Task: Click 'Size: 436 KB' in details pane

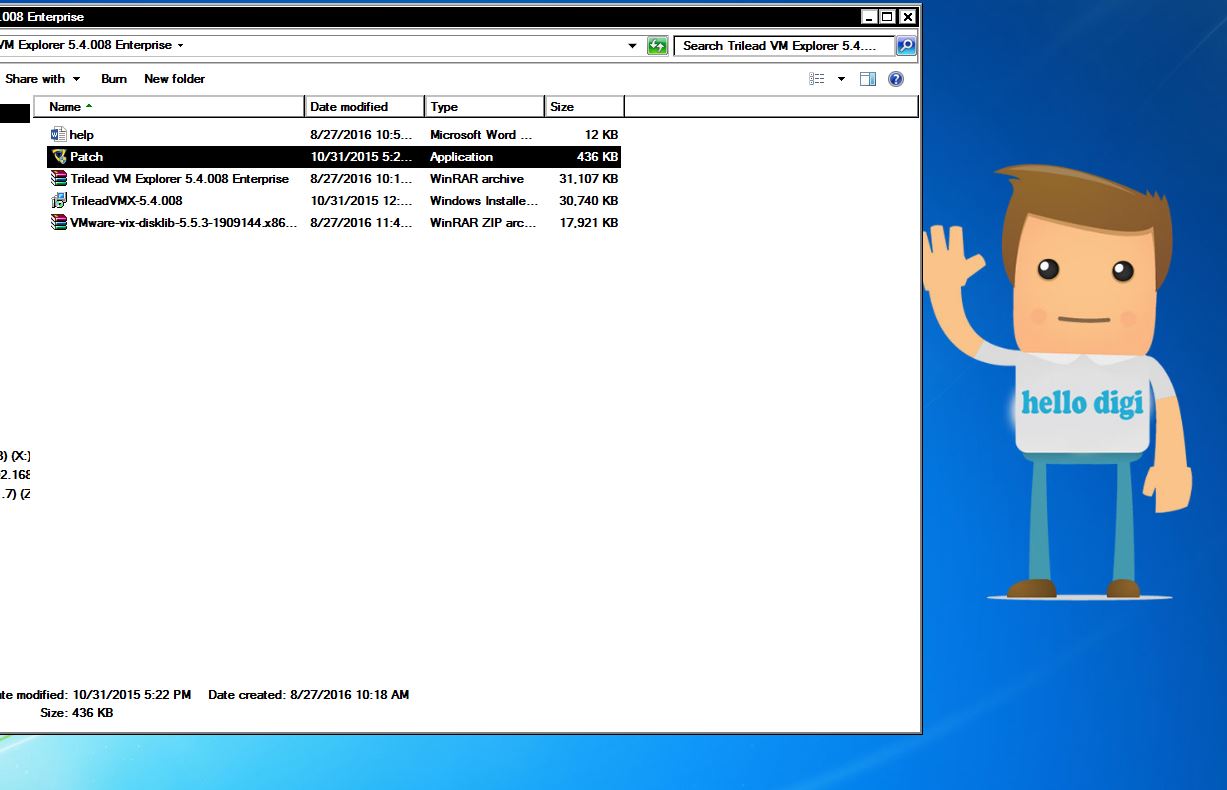Action: (77, 713)
